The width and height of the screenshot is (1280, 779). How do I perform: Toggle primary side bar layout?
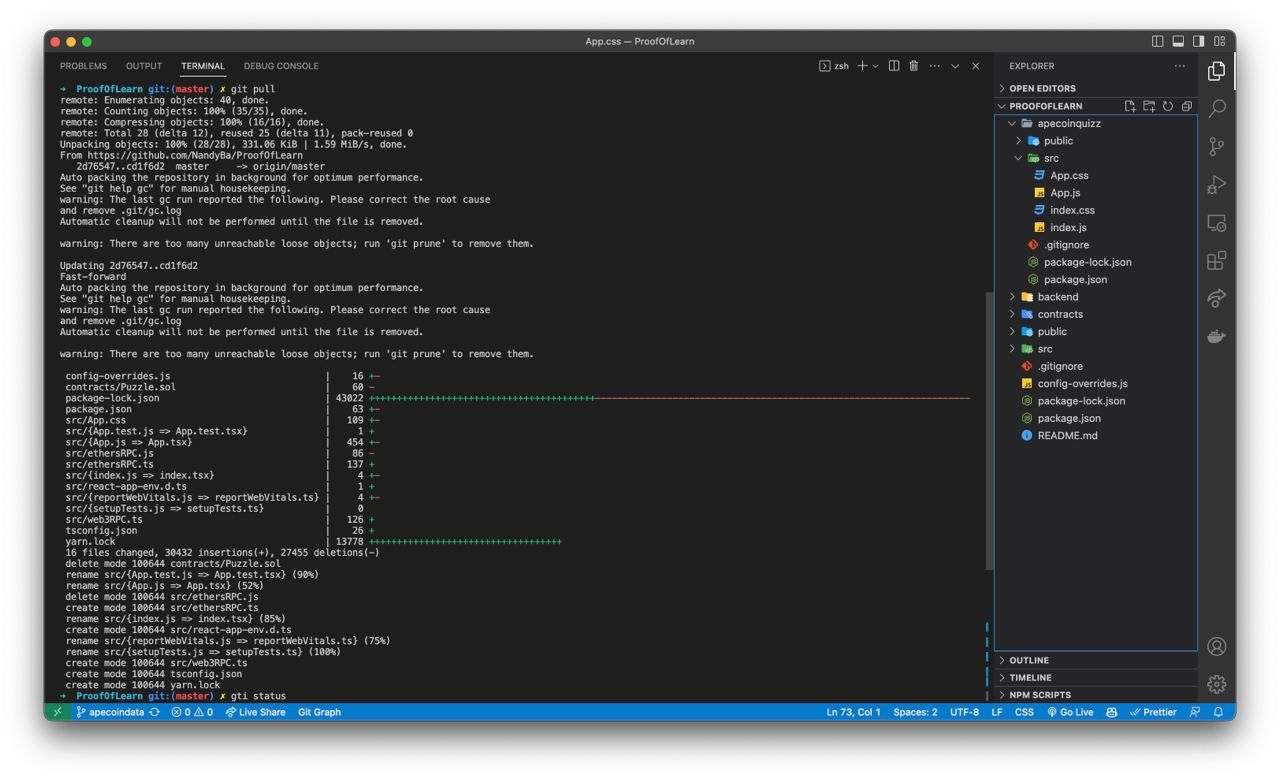(x=1158, y=41)
